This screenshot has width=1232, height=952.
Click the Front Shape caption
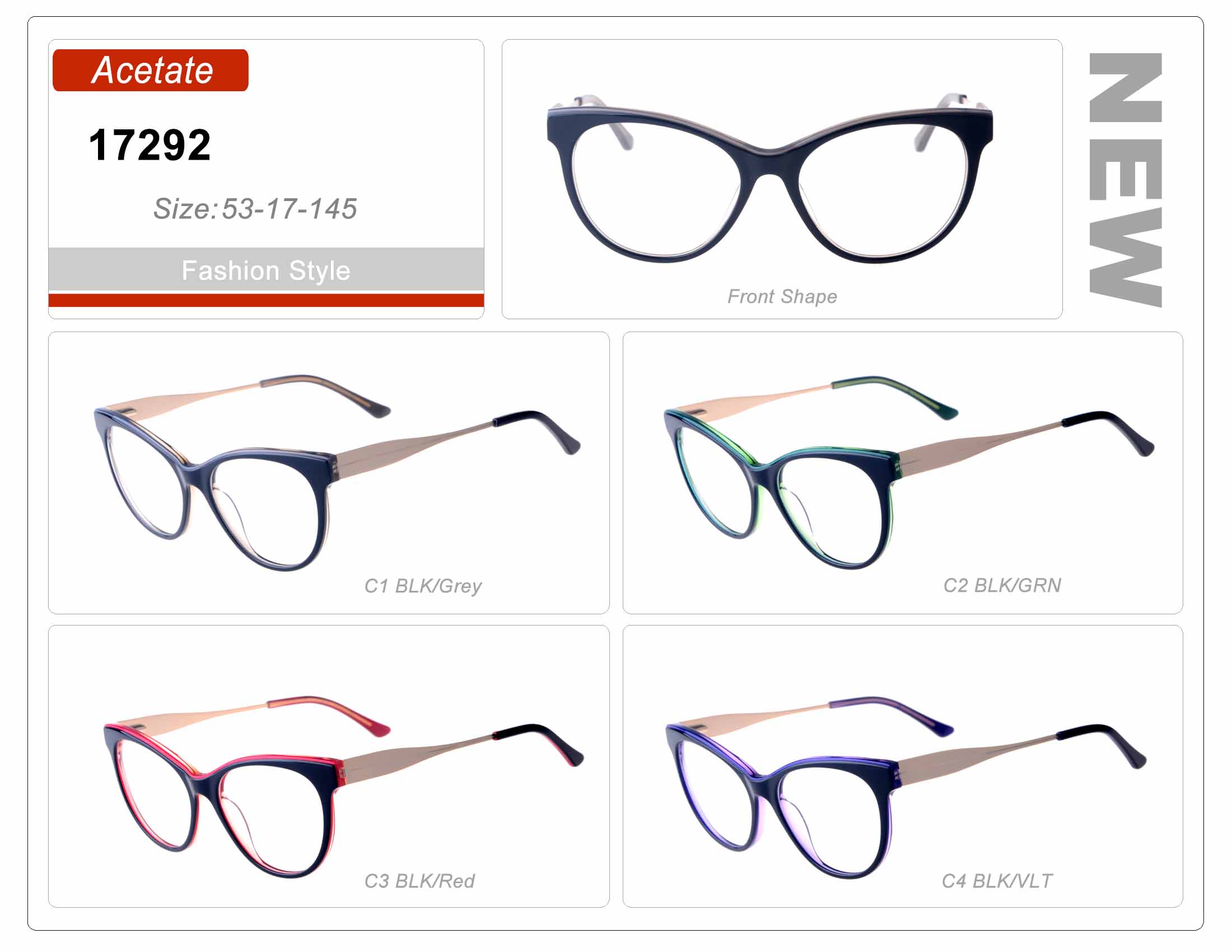782,297
